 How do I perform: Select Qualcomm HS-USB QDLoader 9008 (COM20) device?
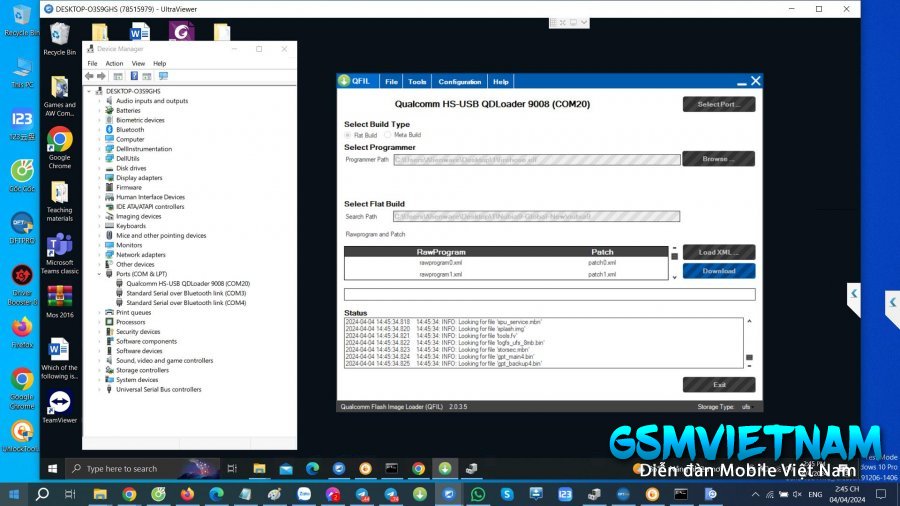pyautogui.click(x=188, y=284)
